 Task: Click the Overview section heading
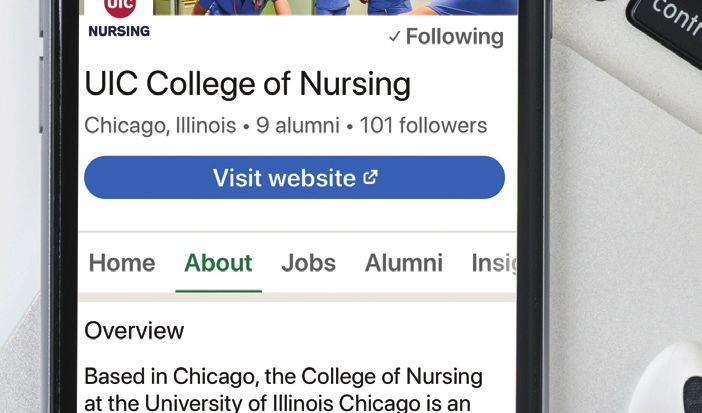(x=134, y=330)
